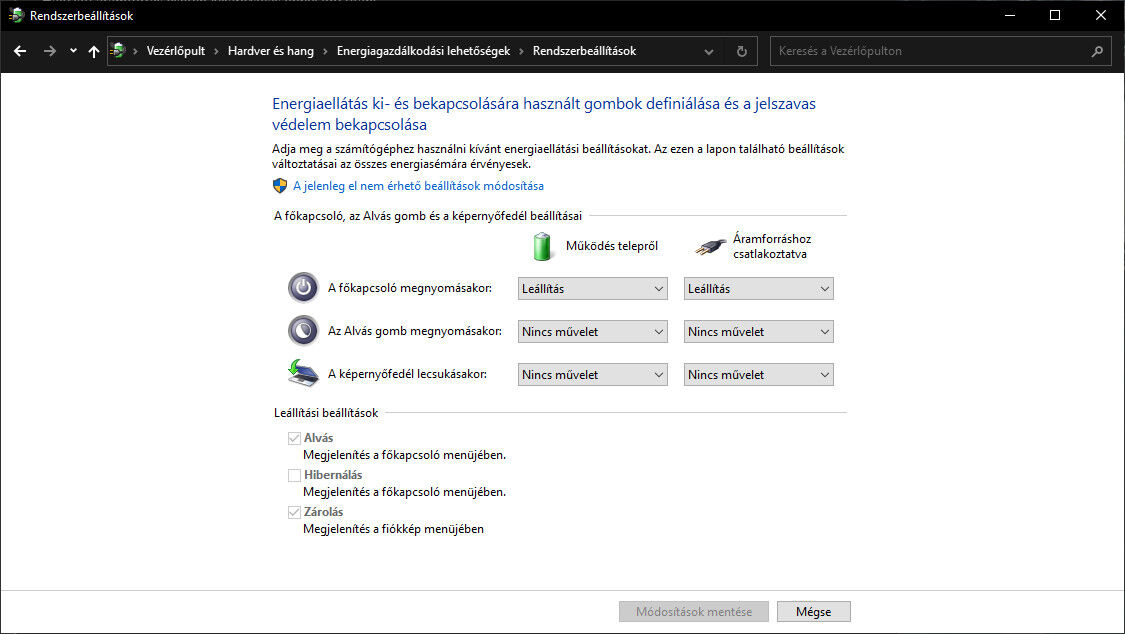This screenshot has width=1125, height=634.
Task: Click the UAC shield icon
Action: (280, 186)
